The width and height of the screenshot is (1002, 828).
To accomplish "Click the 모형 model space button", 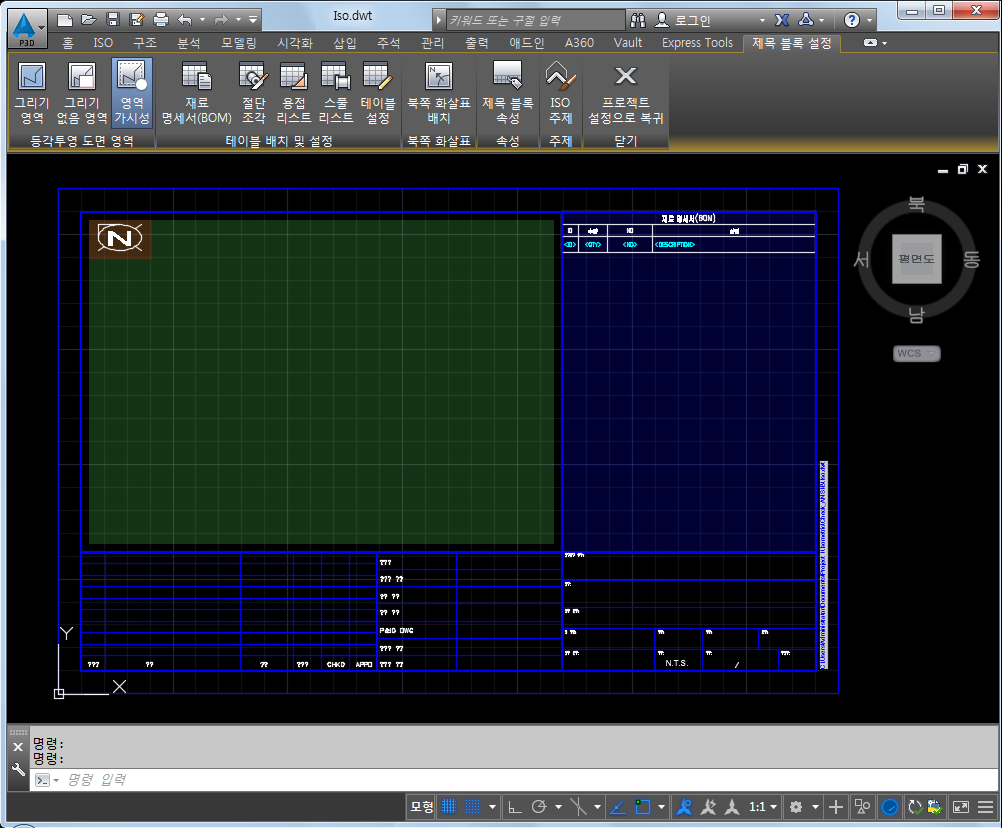I will (421, 806).
